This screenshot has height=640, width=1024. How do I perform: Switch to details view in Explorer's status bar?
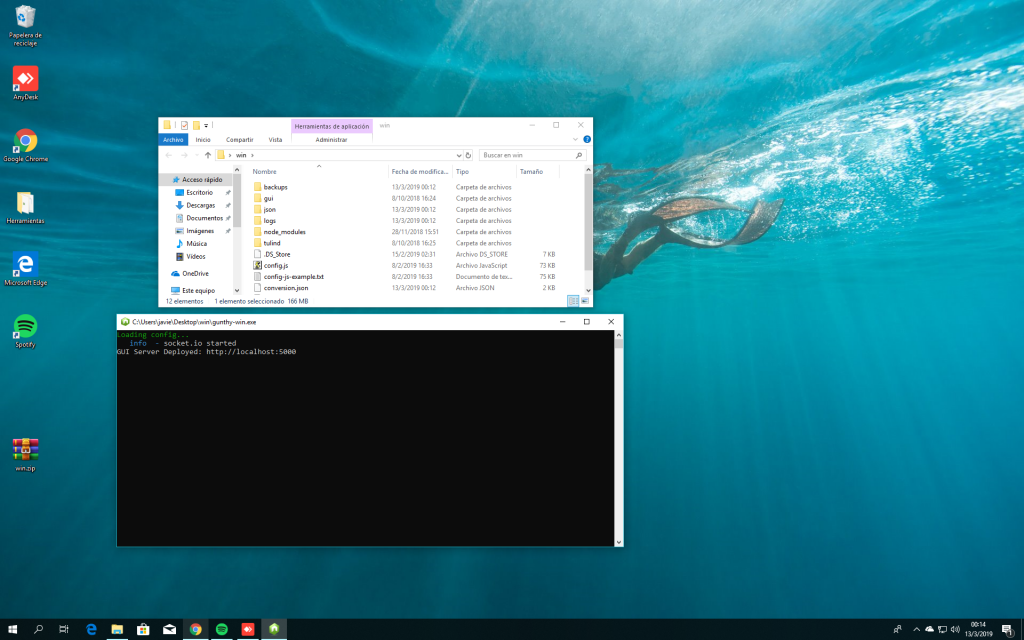click(573, 300)
